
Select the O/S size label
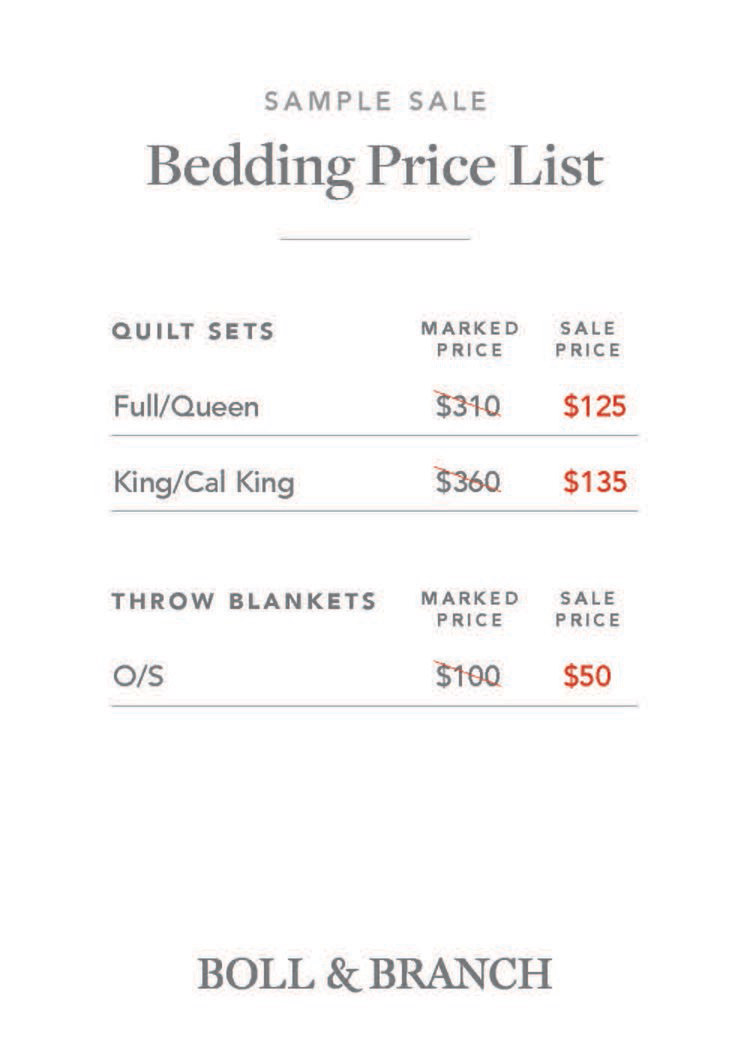tap(138, 677)
